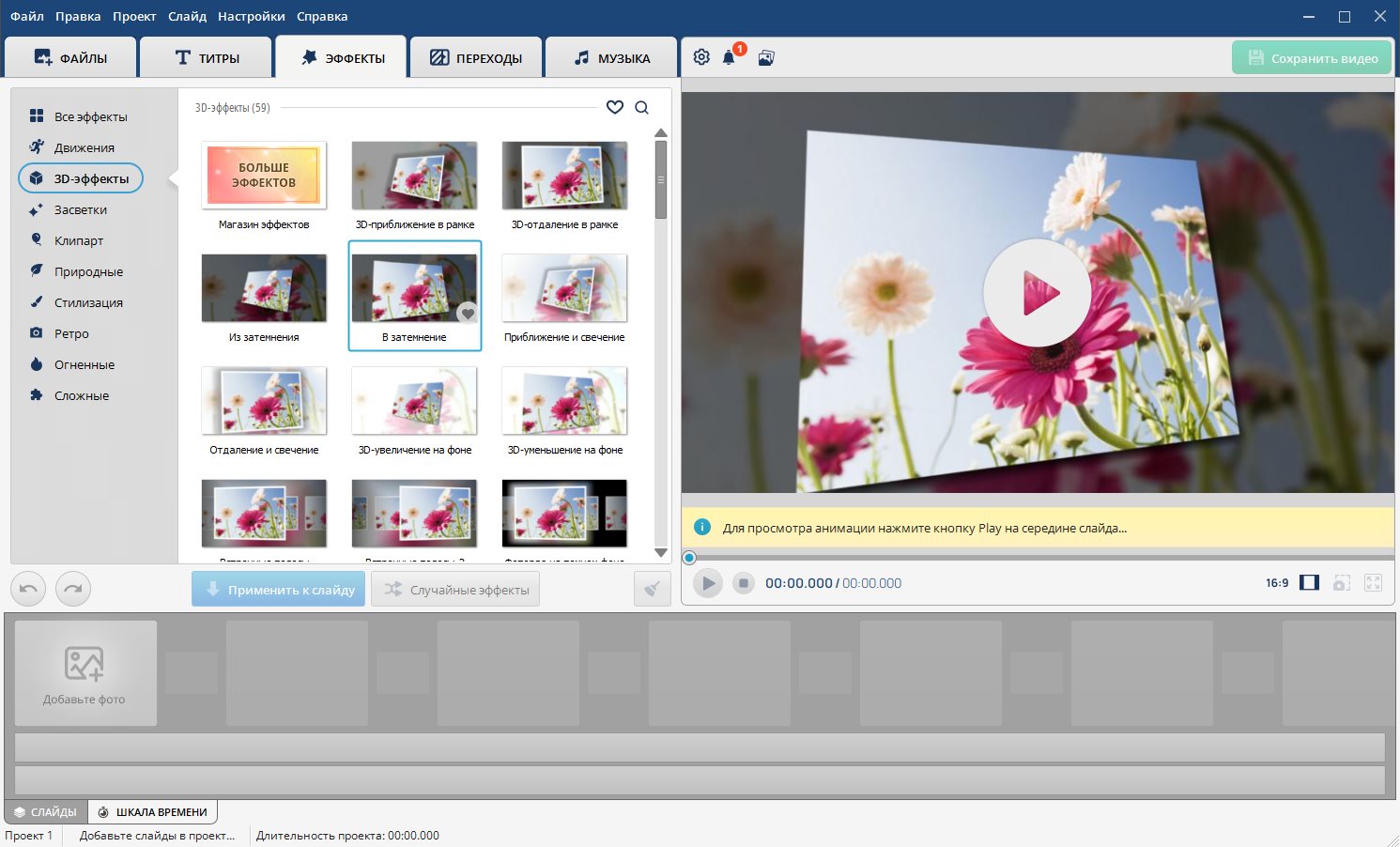Screen dimensions: 1400x847
Task: Toggle fullscreen preview mode
Action: (x=1373, y=583)
